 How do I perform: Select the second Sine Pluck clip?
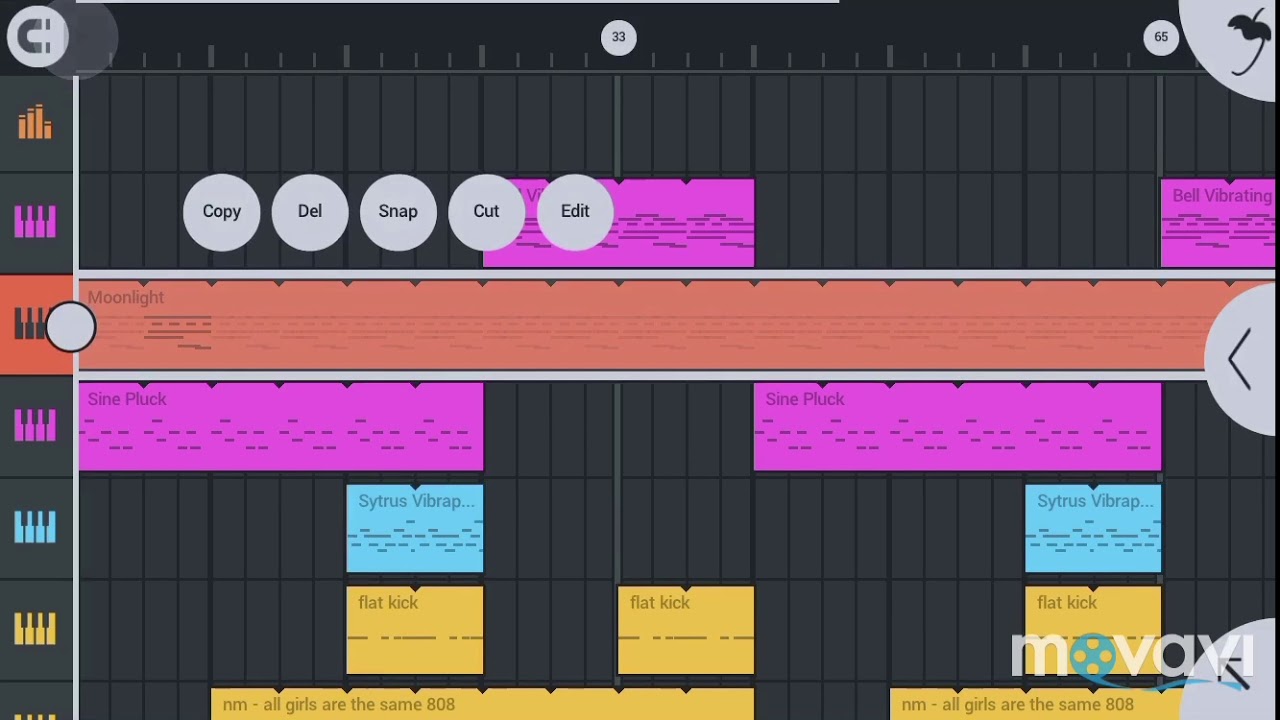pyautogui.click(x=957, y=427)
